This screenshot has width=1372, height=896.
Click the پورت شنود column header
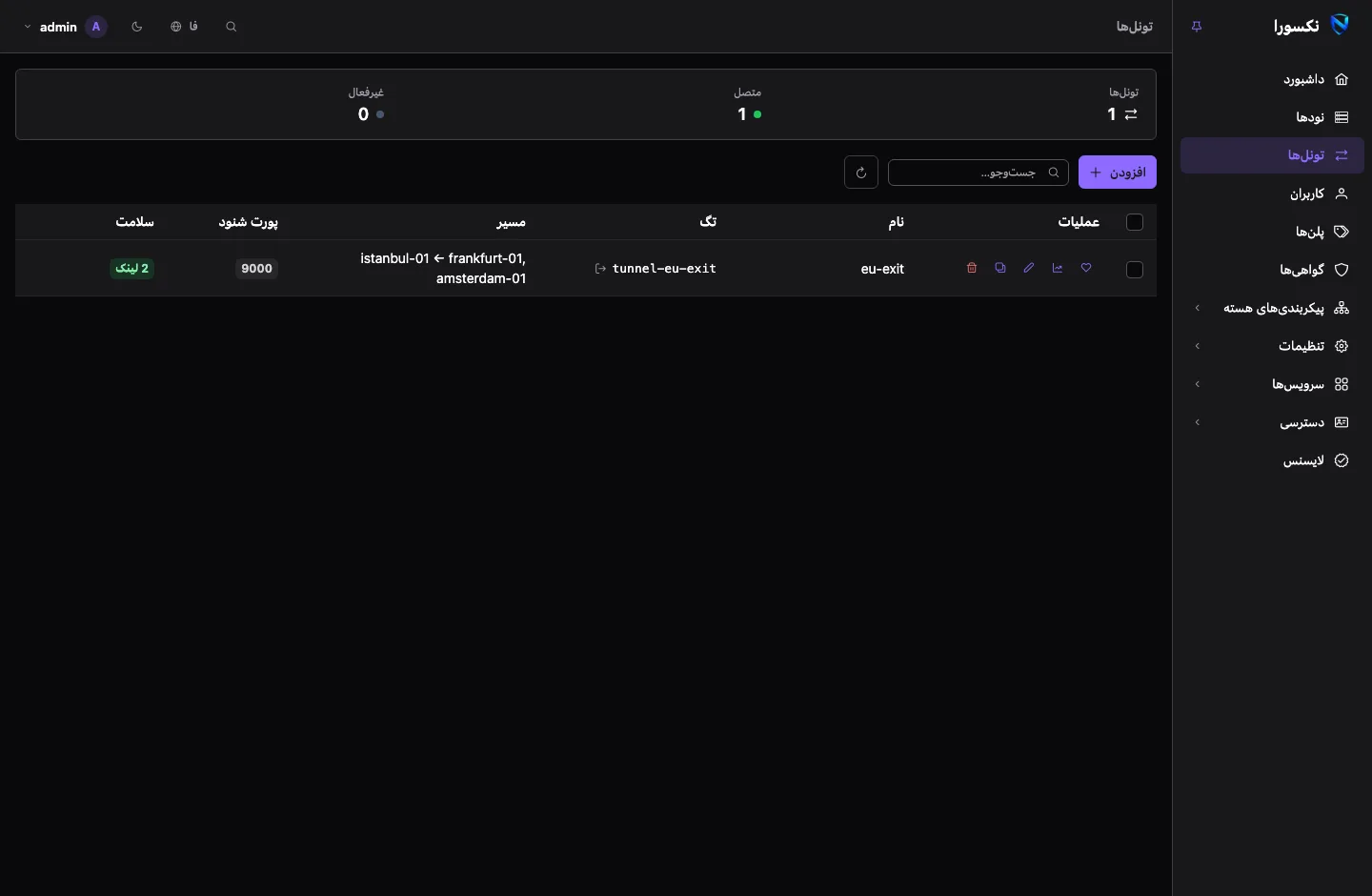249,222
